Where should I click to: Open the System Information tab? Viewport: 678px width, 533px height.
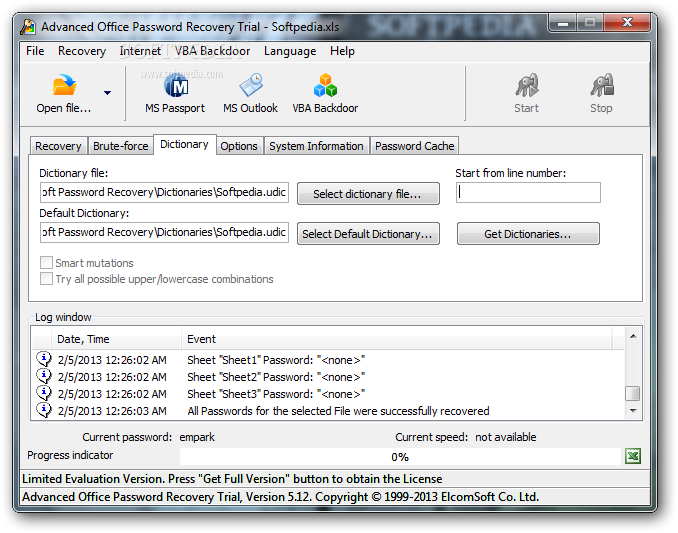point(316,146)
